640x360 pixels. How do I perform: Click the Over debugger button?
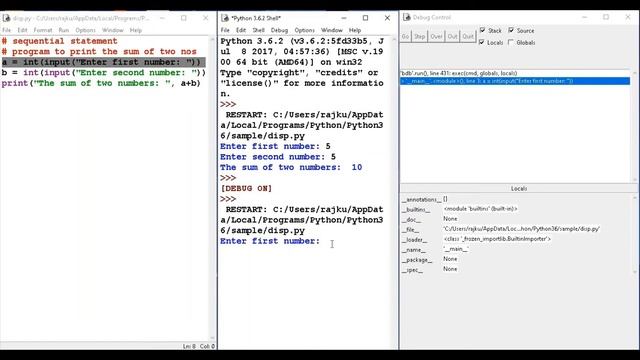click(x=436, y=36)
